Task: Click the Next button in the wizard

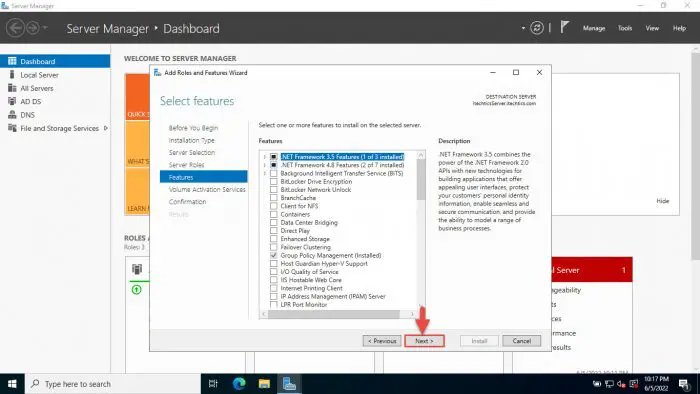Action: 424,341
